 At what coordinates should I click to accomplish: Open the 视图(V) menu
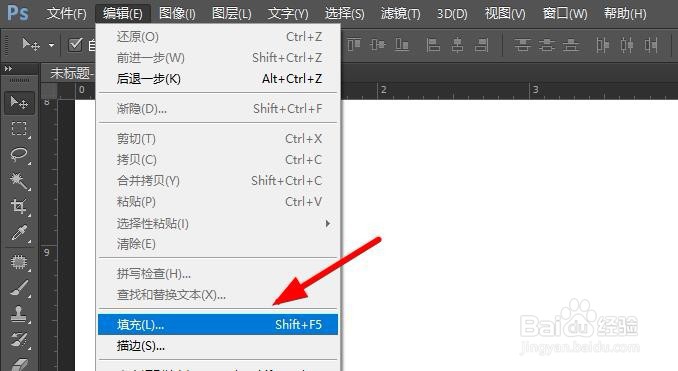pos(505,14)
